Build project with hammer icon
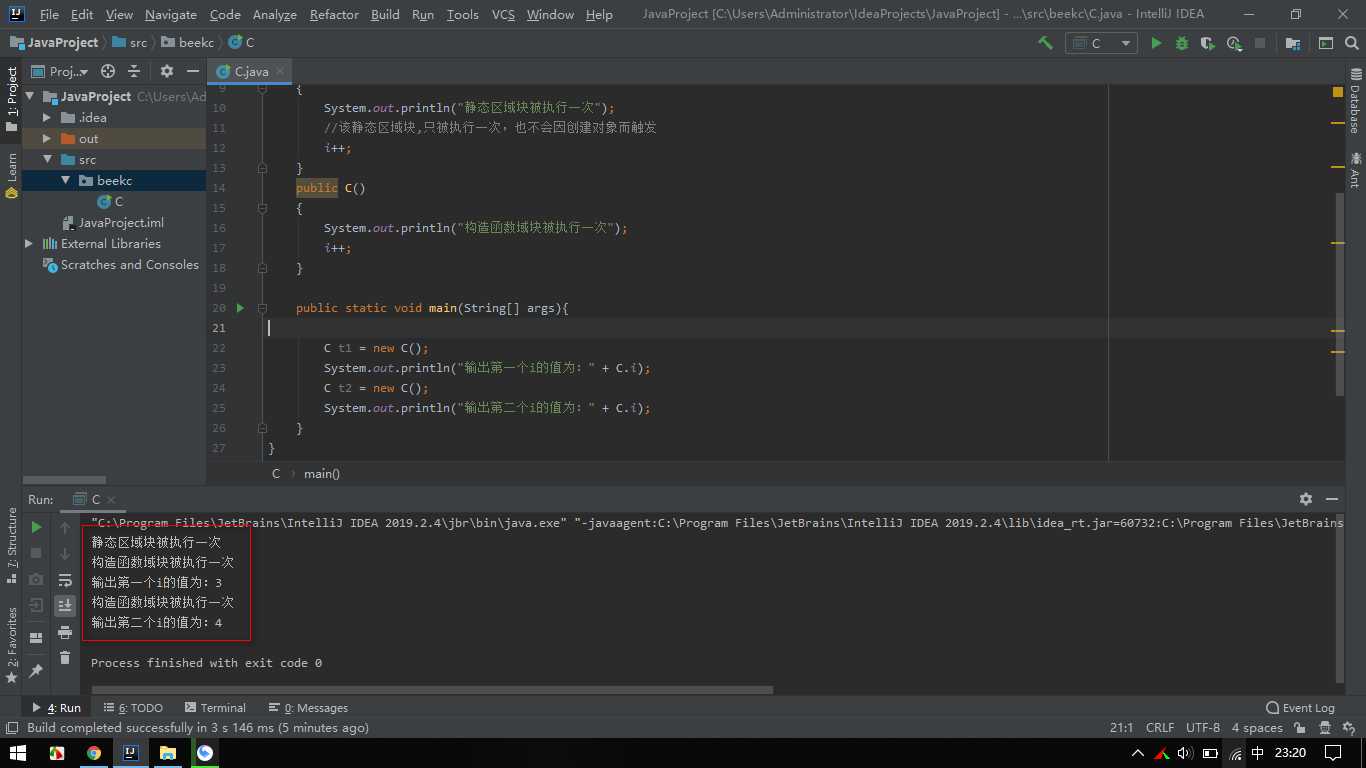Image resolution: width=1366 pixels, height=768 pixels. coord(1046,43)
